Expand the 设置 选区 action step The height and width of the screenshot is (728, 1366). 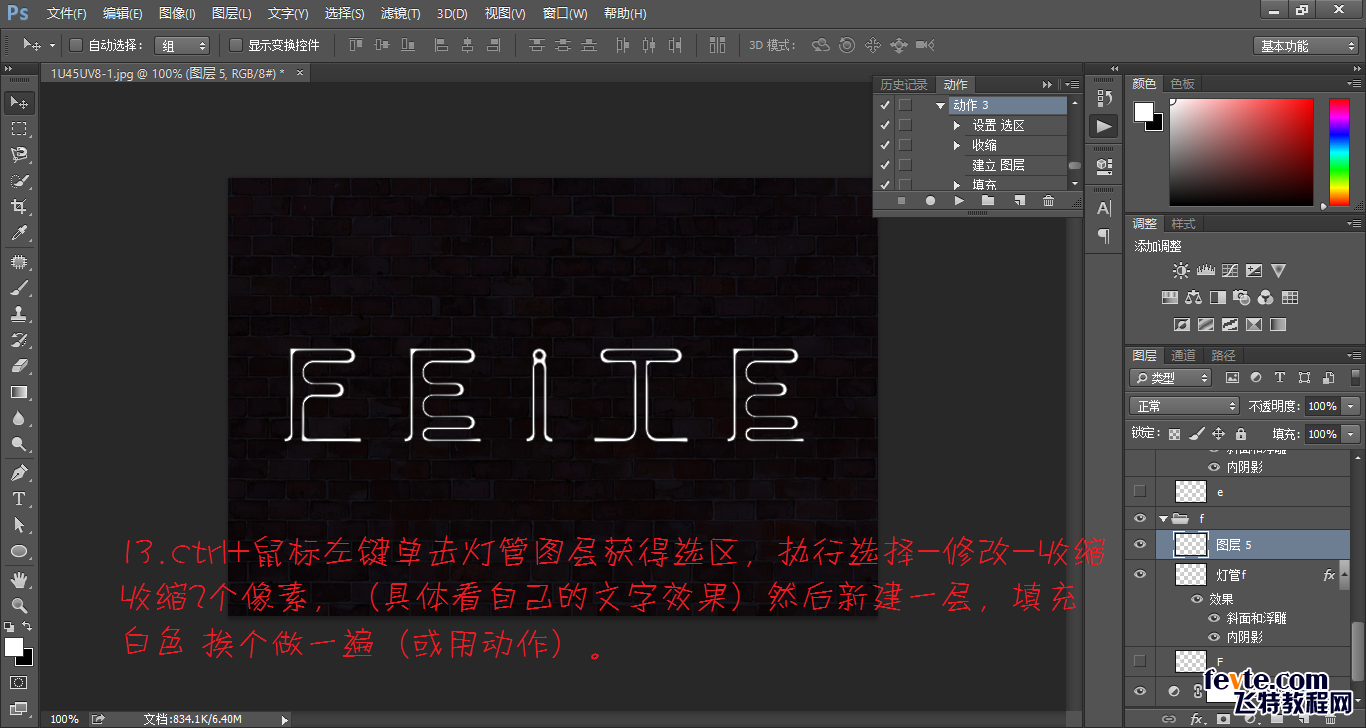[x=957, y=125]
